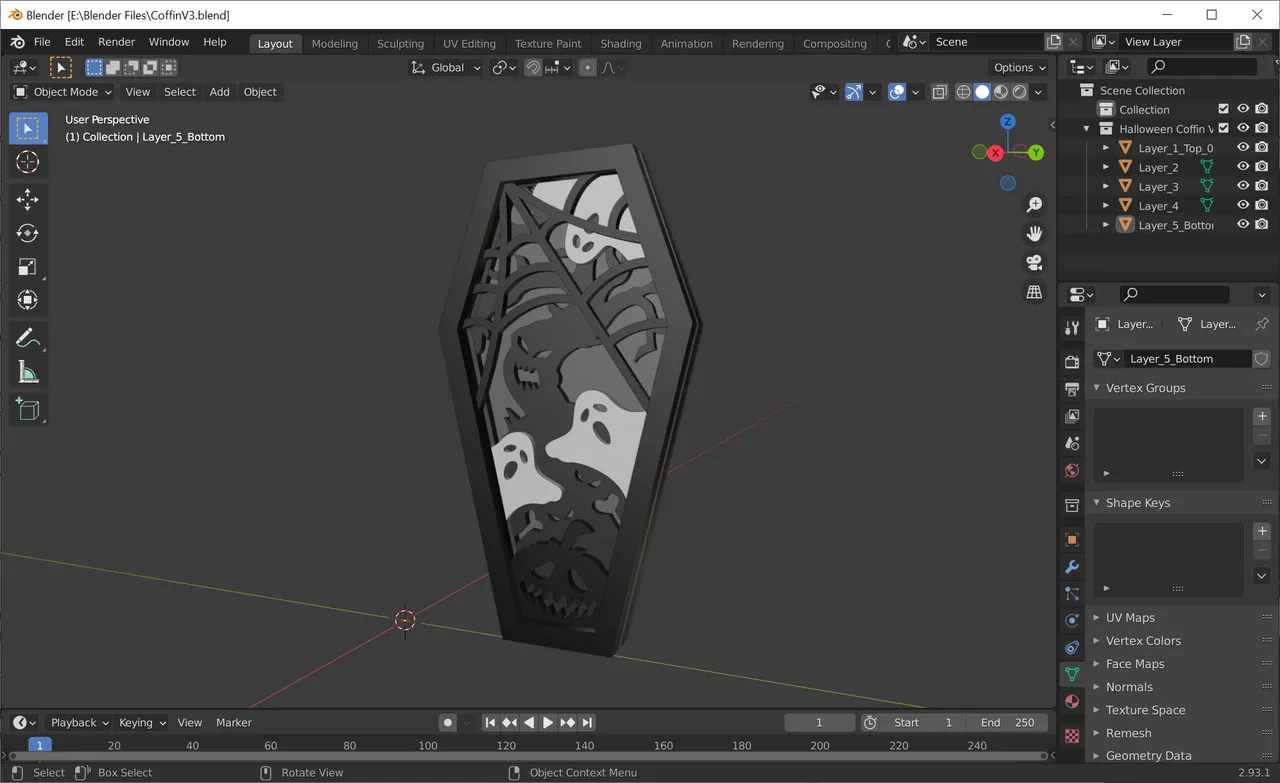Screen dimensions: 1280x783
Task: Open the Material properties tab
Action: point(1072,702)
